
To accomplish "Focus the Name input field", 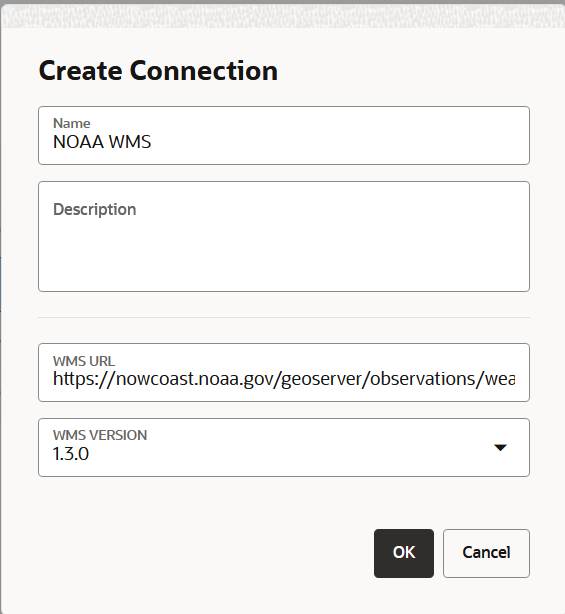I will point(284,135).
